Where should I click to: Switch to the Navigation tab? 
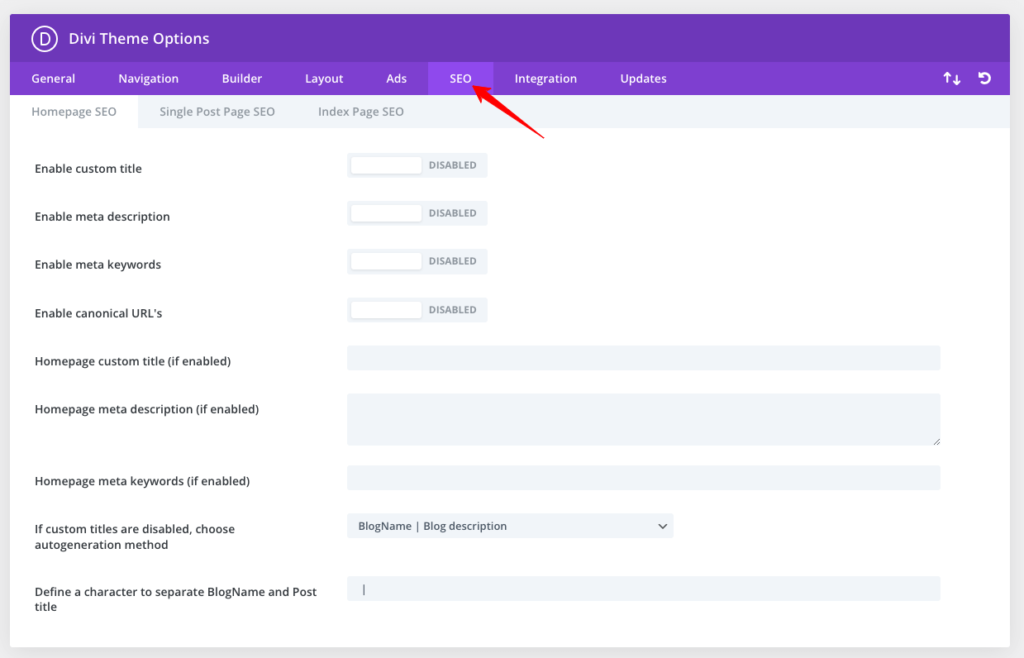pyautogui.click(x=148, y=78)
